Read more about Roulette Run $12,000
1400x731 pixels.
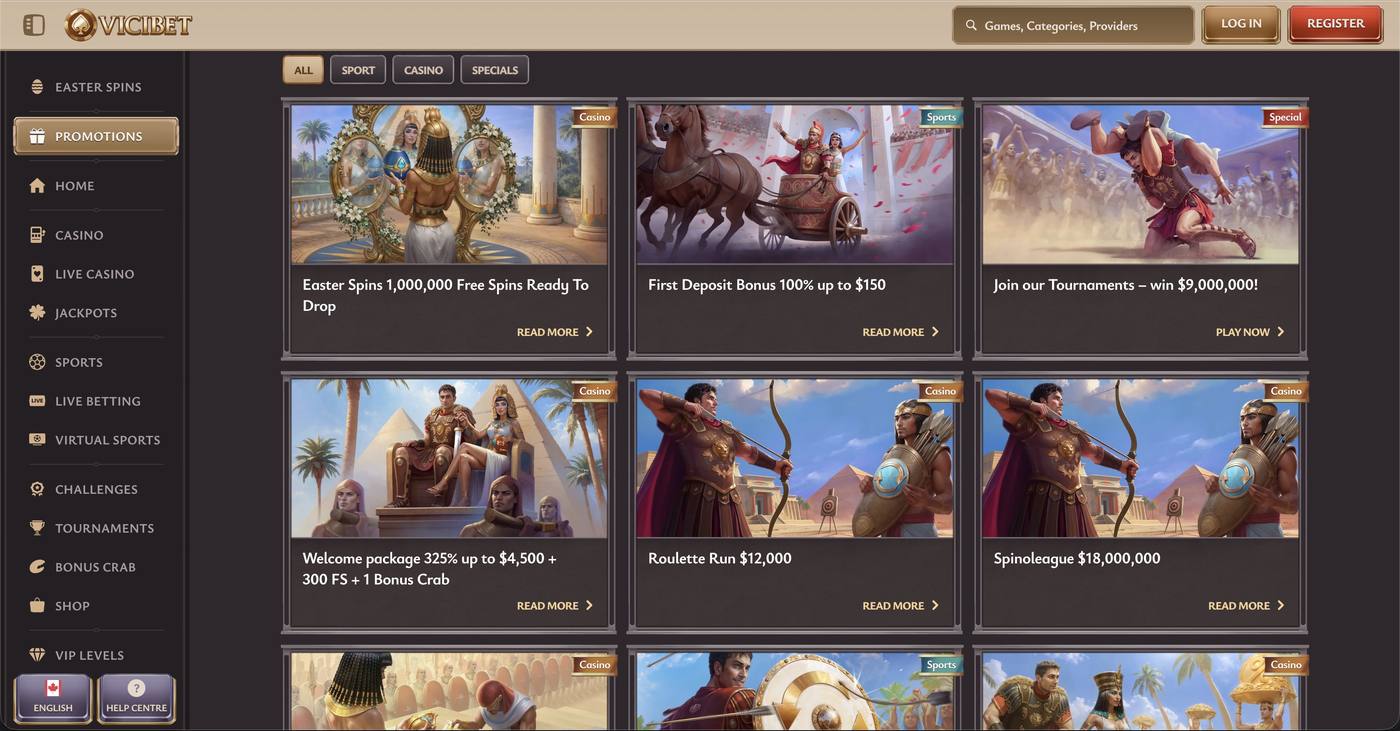(901, 606)
